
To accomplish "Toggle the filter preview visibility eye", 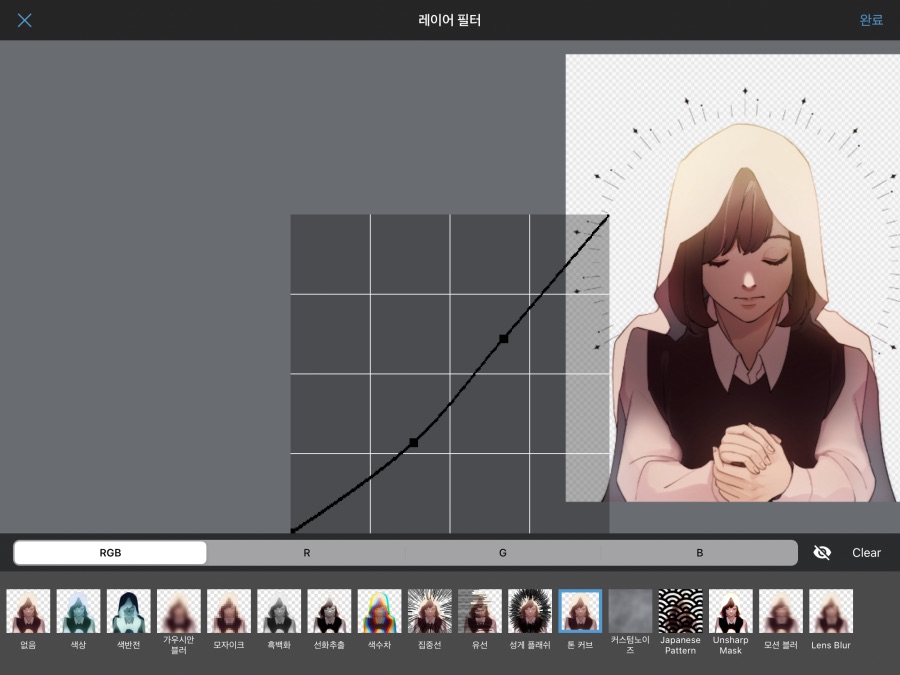I will 822,552.
